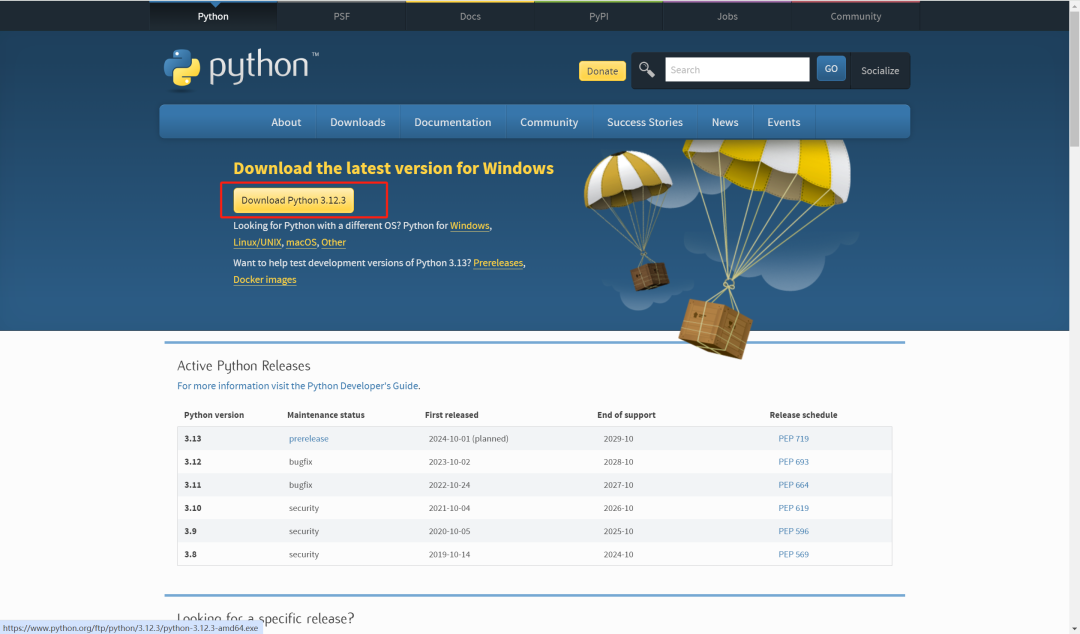The image size is (1080, 634).
Task: Click the prerelease status link for 3.13
Action: click(x=309, y=439)
